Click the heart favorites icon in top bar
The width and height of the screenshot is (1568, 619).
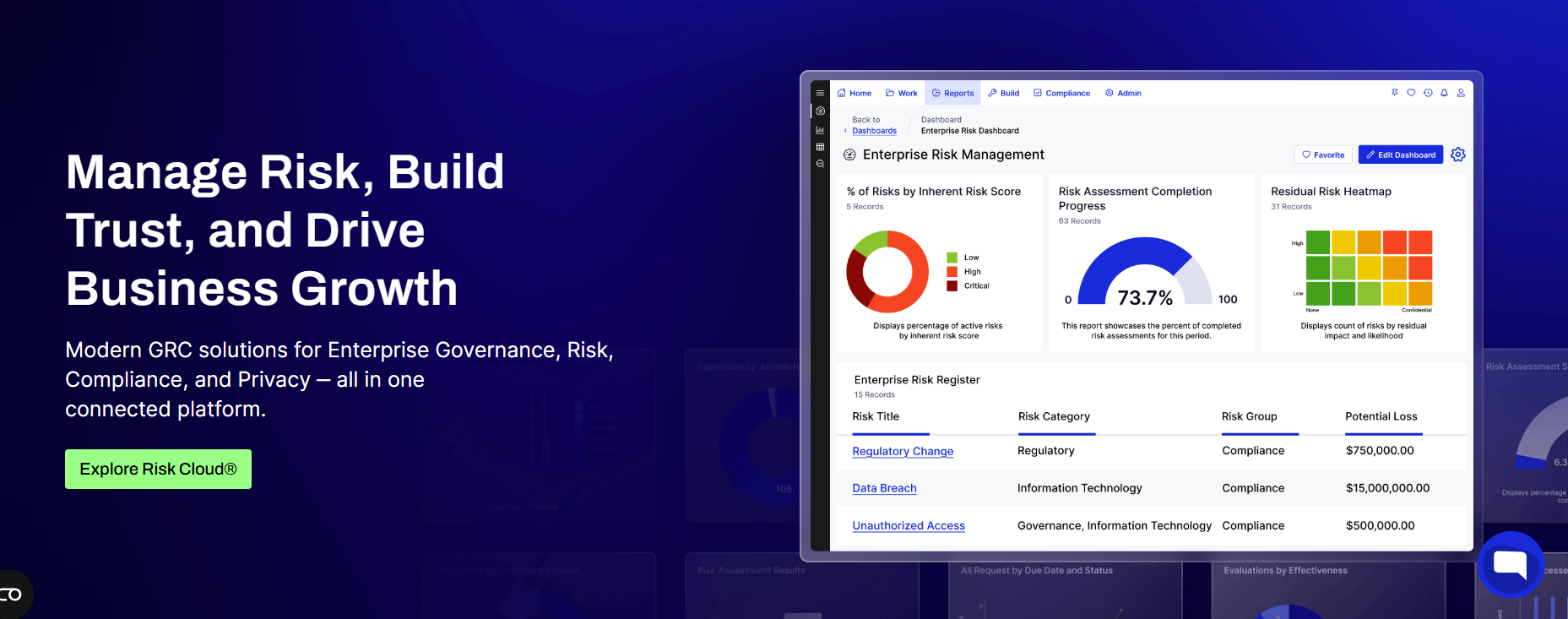coord(1411,93)
